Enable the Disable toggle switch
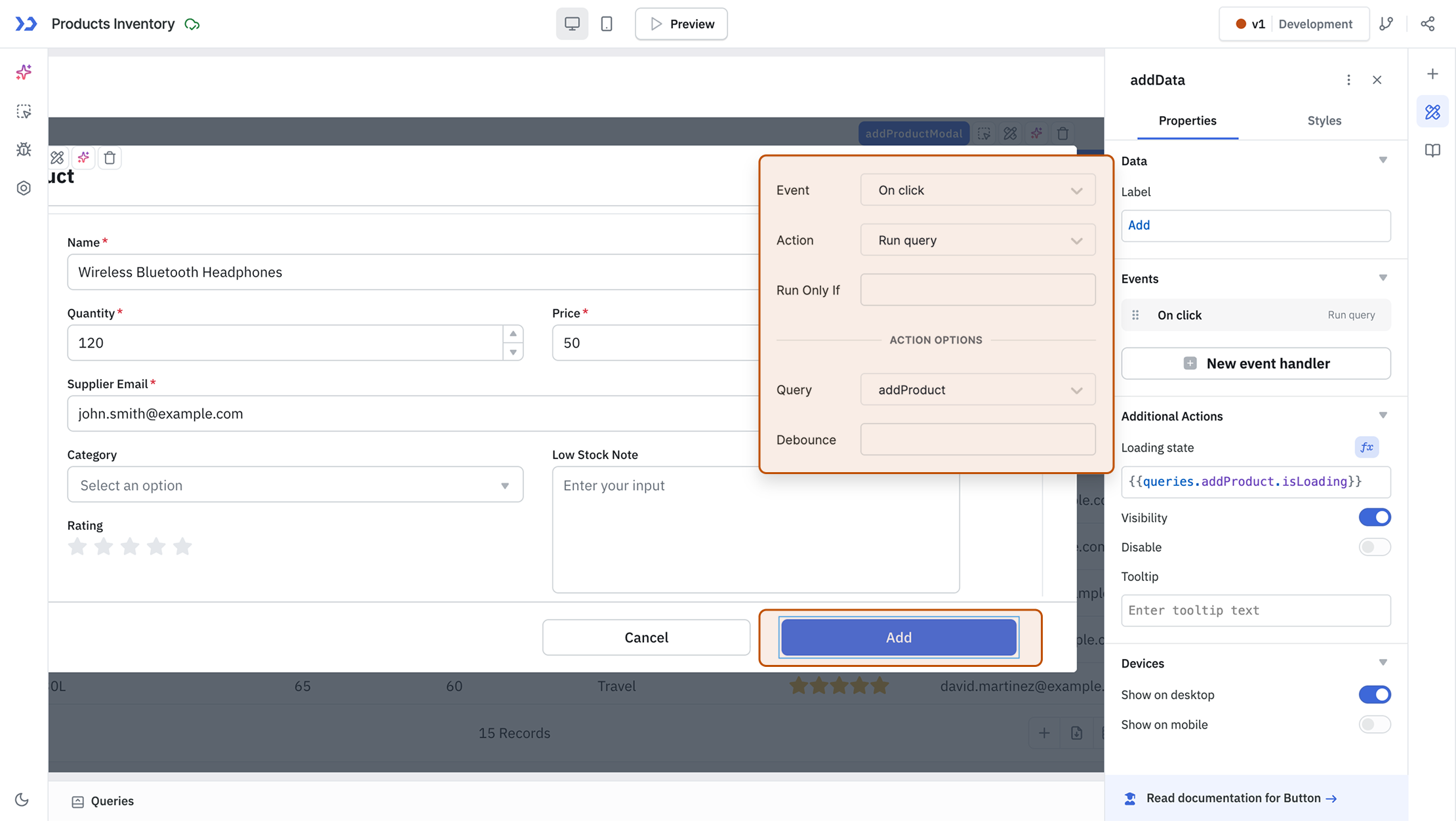This screenshot has width=1456, height=821. (x=1374, y=547)
